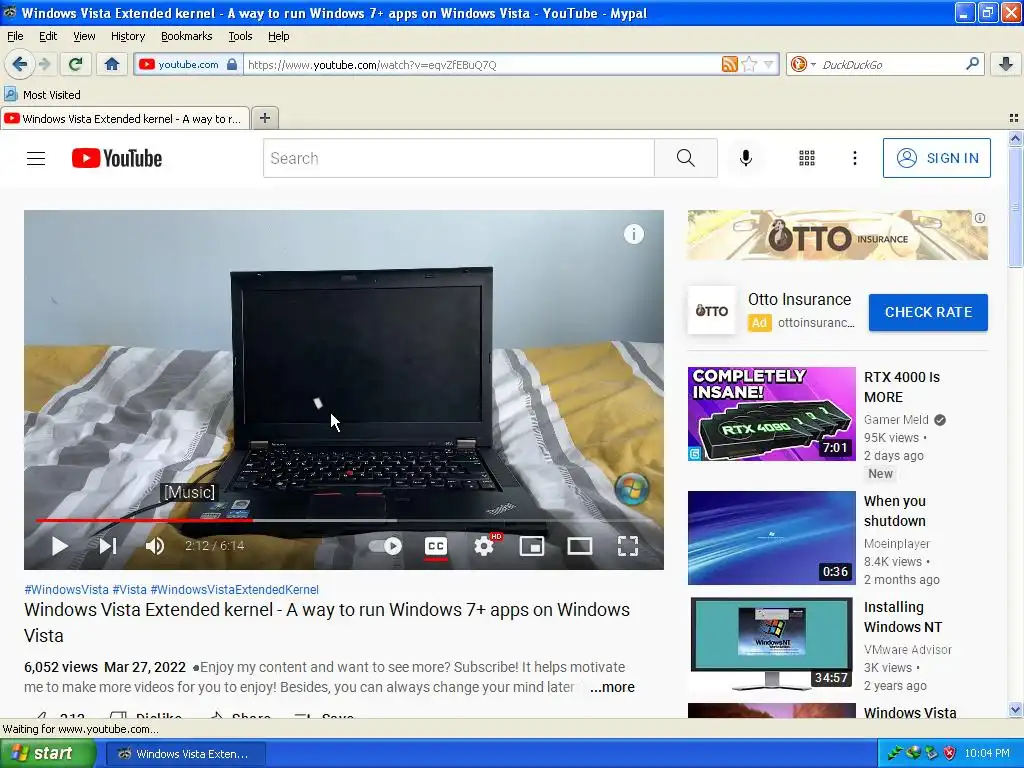1024x768 pixels.
Task: Click the #WindowsVistaExtendedKernel hashtag link
Action: click(234, 589)
